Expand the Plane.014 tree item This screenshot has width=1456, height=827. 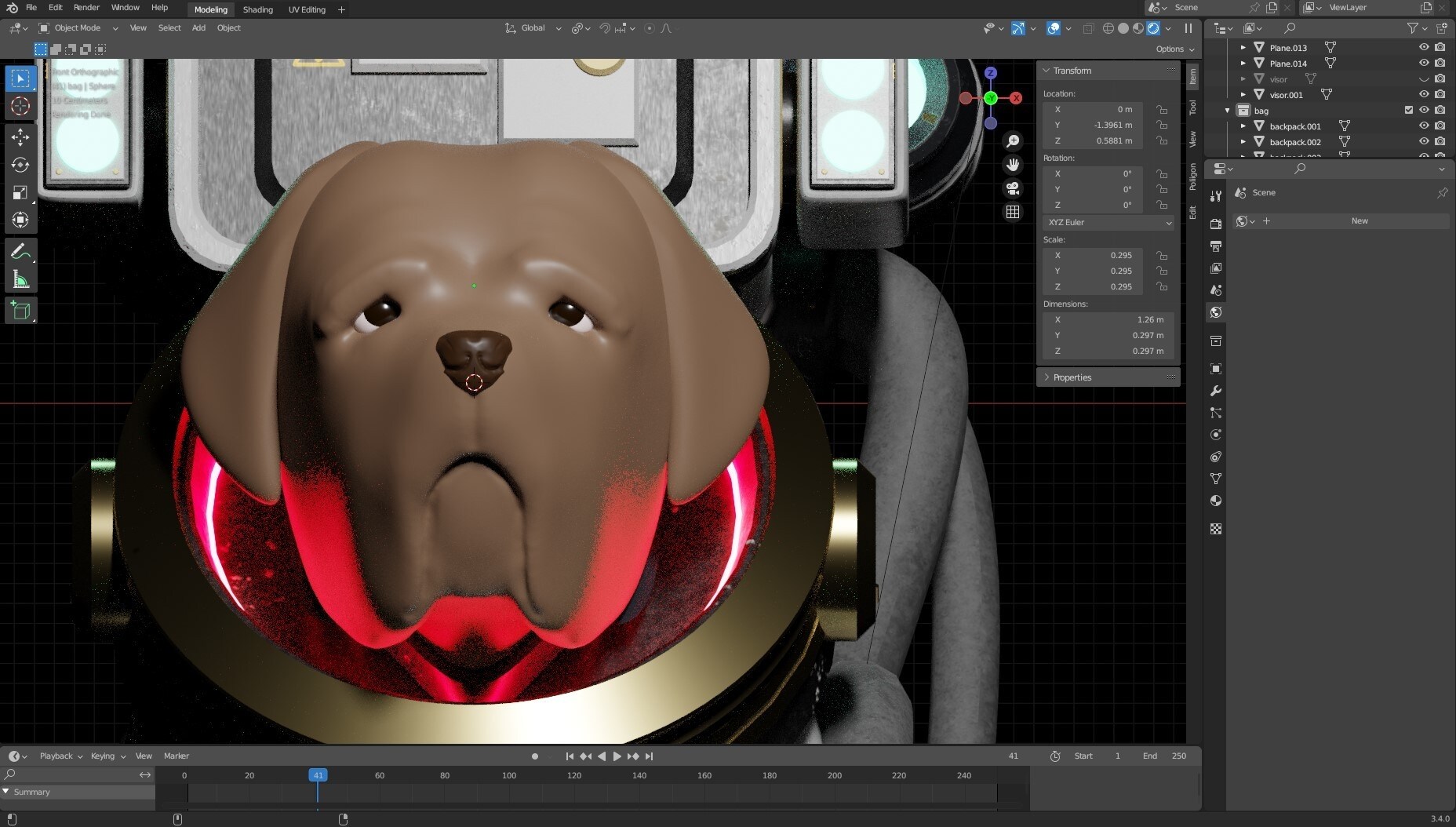point(1243,63)
